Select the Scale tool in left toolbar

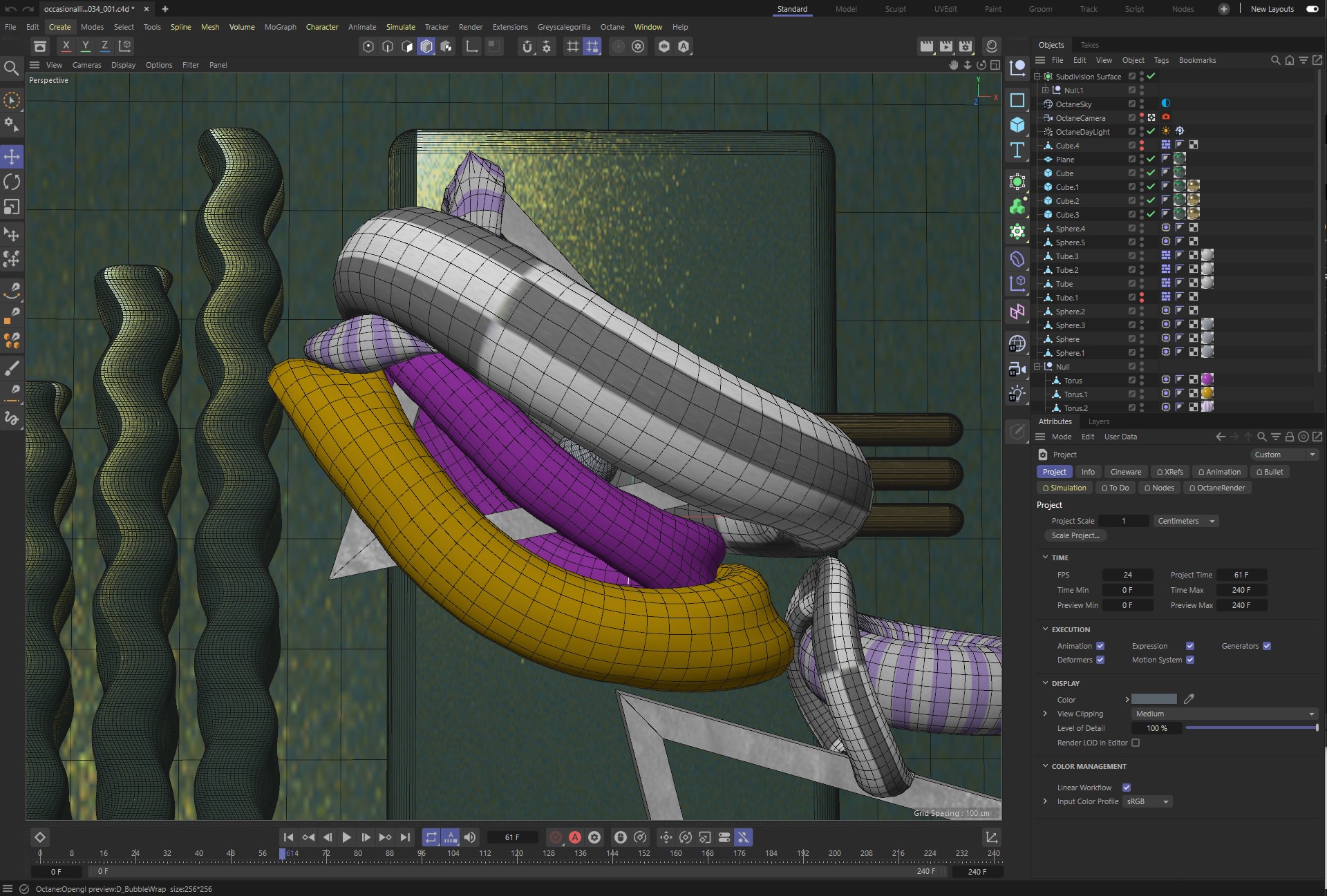pyautogui.click(x=12, y=207)
